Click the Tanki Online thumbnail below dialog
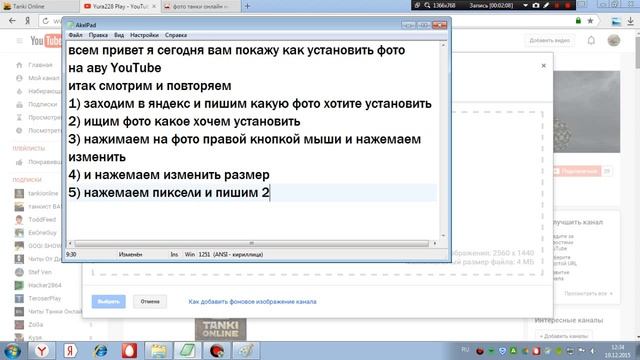This screenshot has height=360, width=640. point(220,329)
